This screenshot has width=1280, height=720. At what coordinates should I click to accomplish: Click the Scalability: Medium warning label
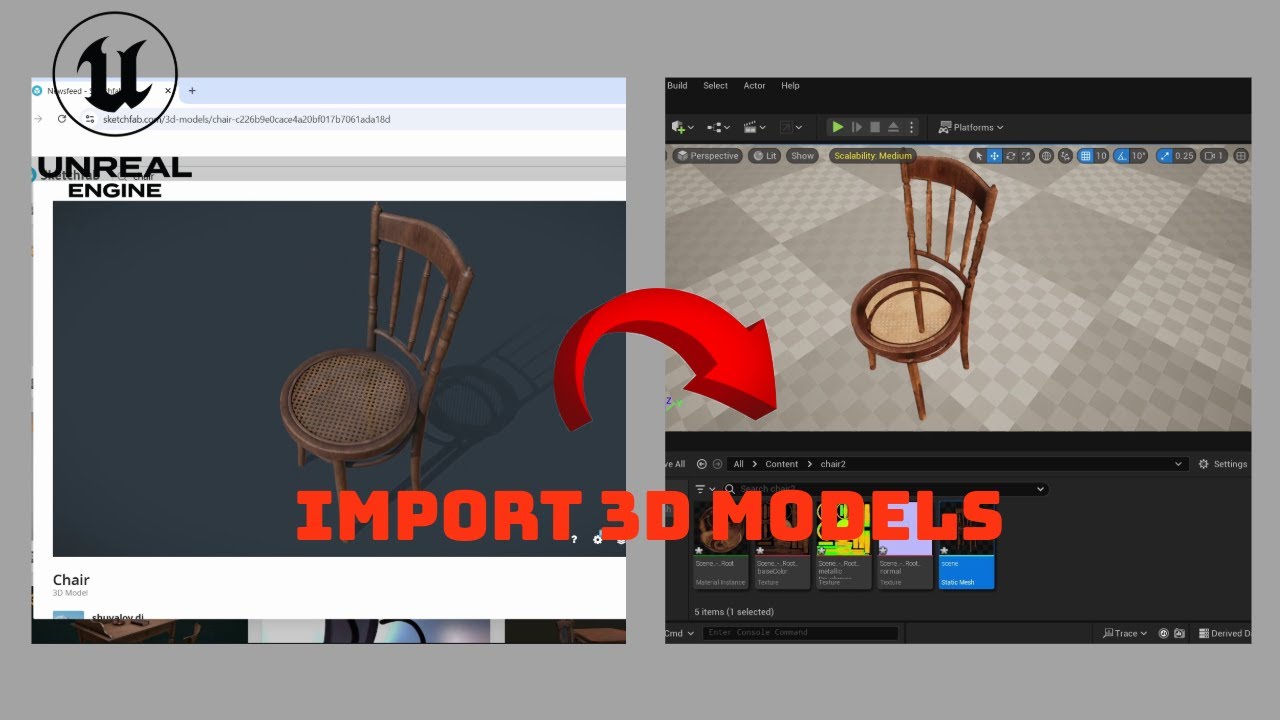[873, 156]
